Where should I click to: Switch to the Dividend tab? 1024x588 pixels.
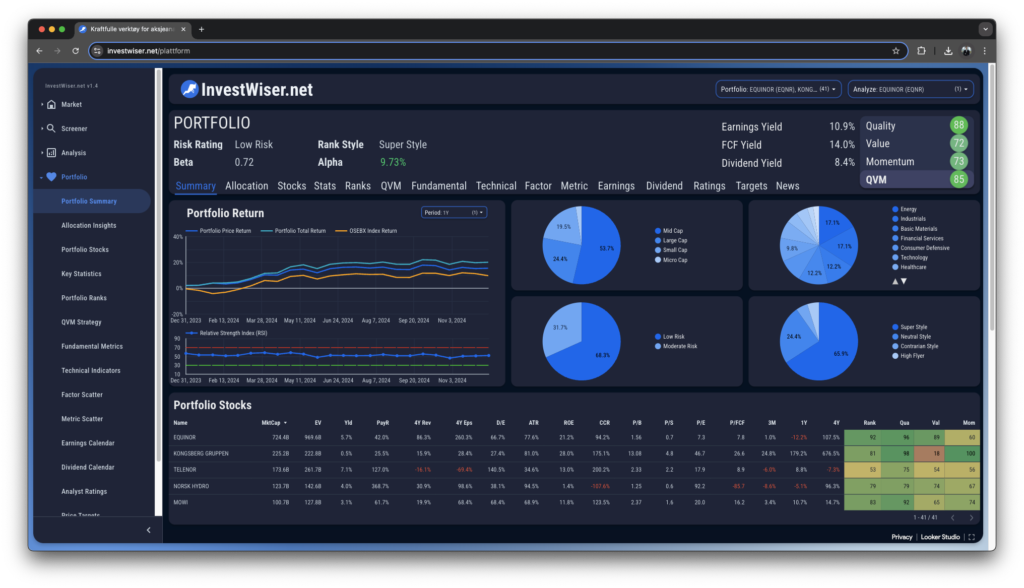[664, 186]
